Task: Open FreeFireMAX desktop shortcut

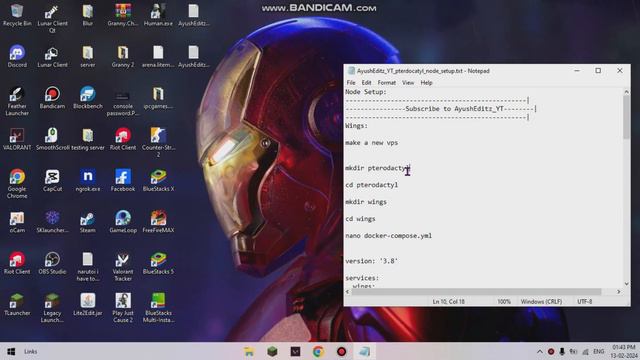Action: coord(158,222)
